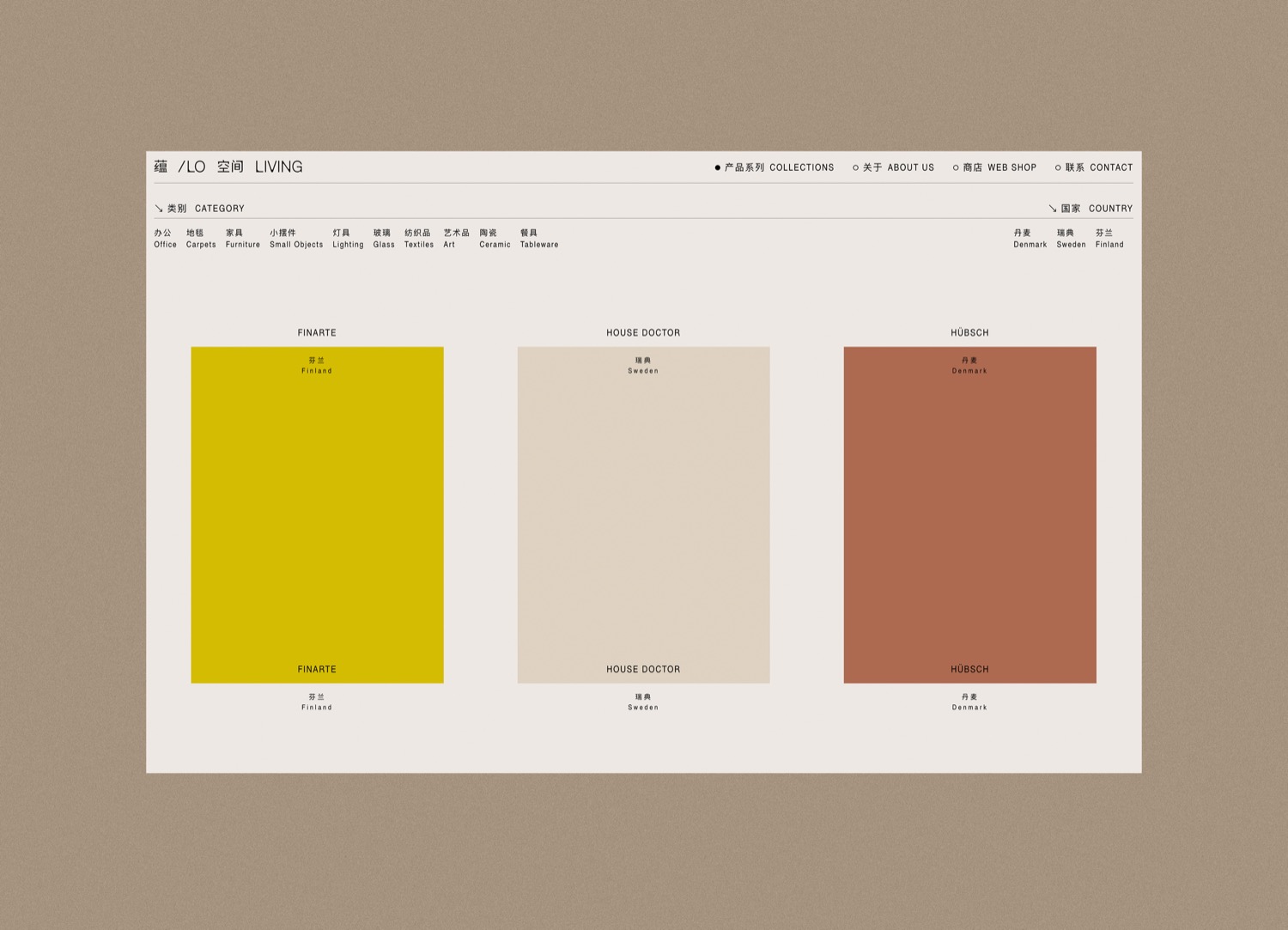Open the terracotta Hübsch brand card
This screenshot has width=1288, height=930.
[969, 514]
